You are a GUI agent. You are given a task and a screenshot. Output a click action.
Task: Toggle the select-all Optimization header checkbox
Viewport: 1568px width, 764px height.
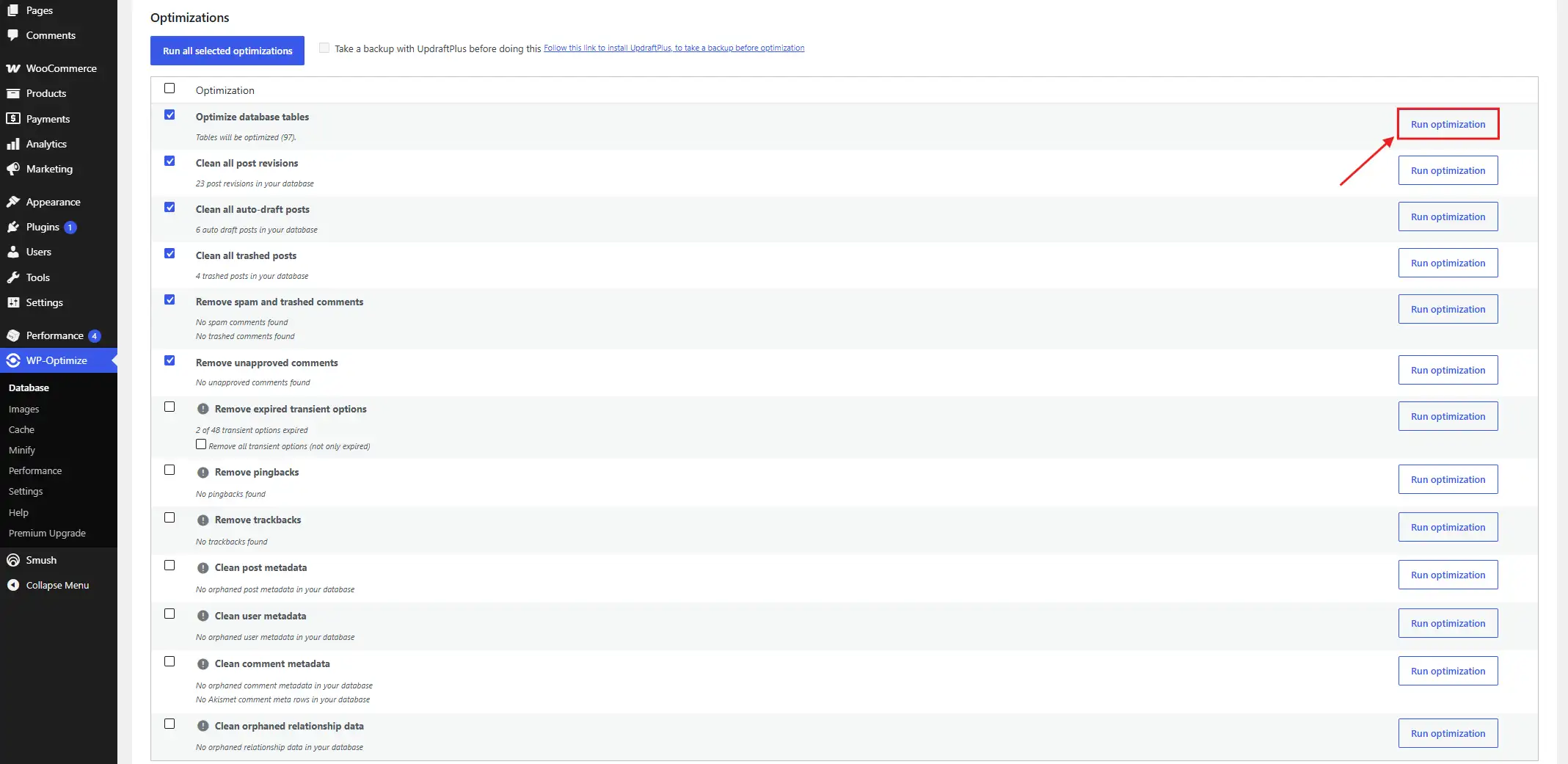(x=169, y=88)
